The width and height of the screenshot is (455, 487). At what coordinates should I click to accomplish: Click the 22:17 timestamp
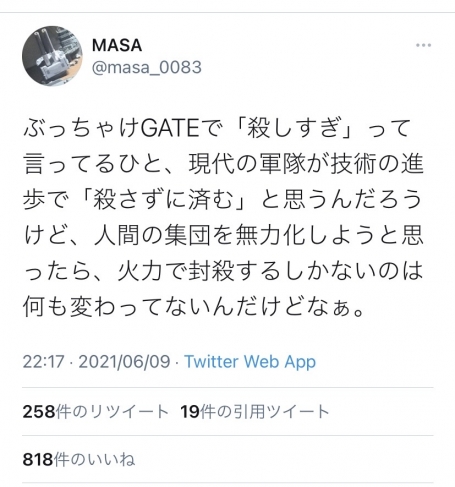pyautogui.click(x=43, y=361)
